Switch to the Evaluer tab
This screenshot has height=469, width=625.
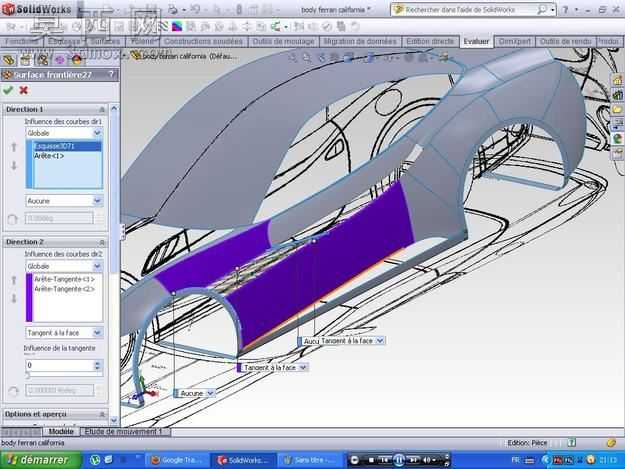(x=476, y=41)
